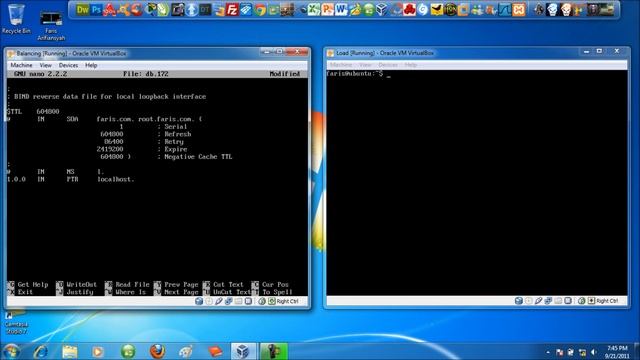Click 'BIND reverse data file' comment line
The height and width of the screenshot is (360, 640).
106,97
